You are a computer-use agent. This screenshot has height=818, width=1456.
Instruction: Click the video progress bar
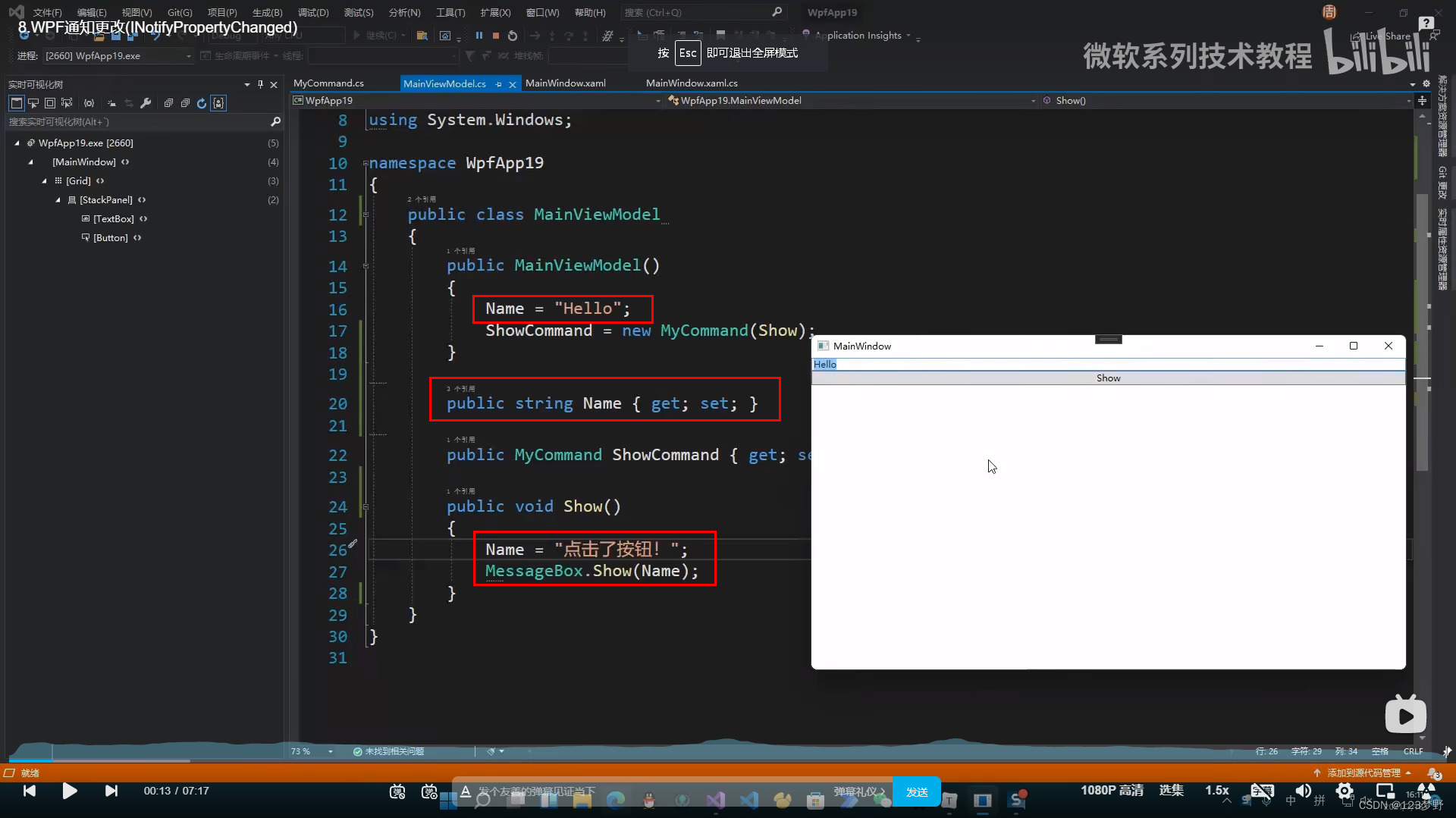pos(728,760)
